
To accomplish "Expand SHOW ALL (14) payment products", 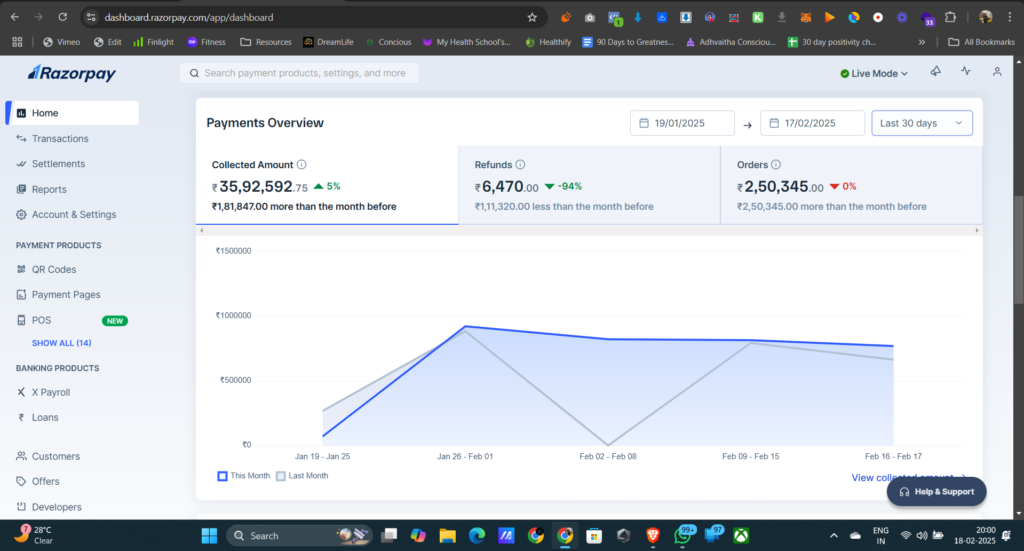I will (61, 343).
